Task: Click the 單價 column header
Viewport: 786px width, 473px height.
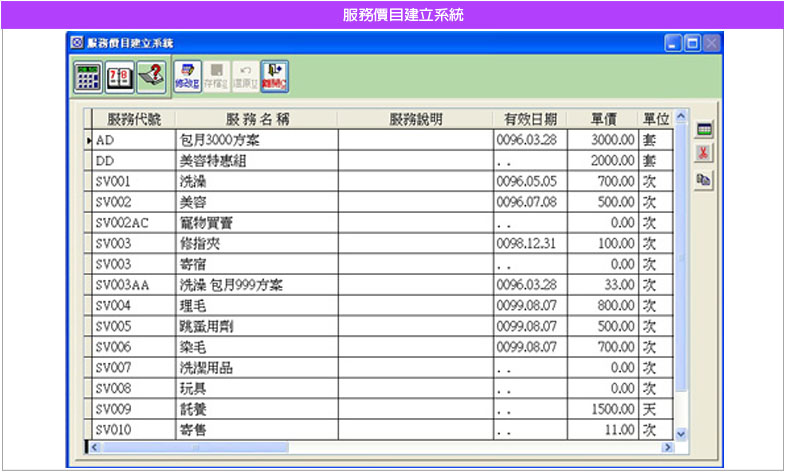Action: 602,119
